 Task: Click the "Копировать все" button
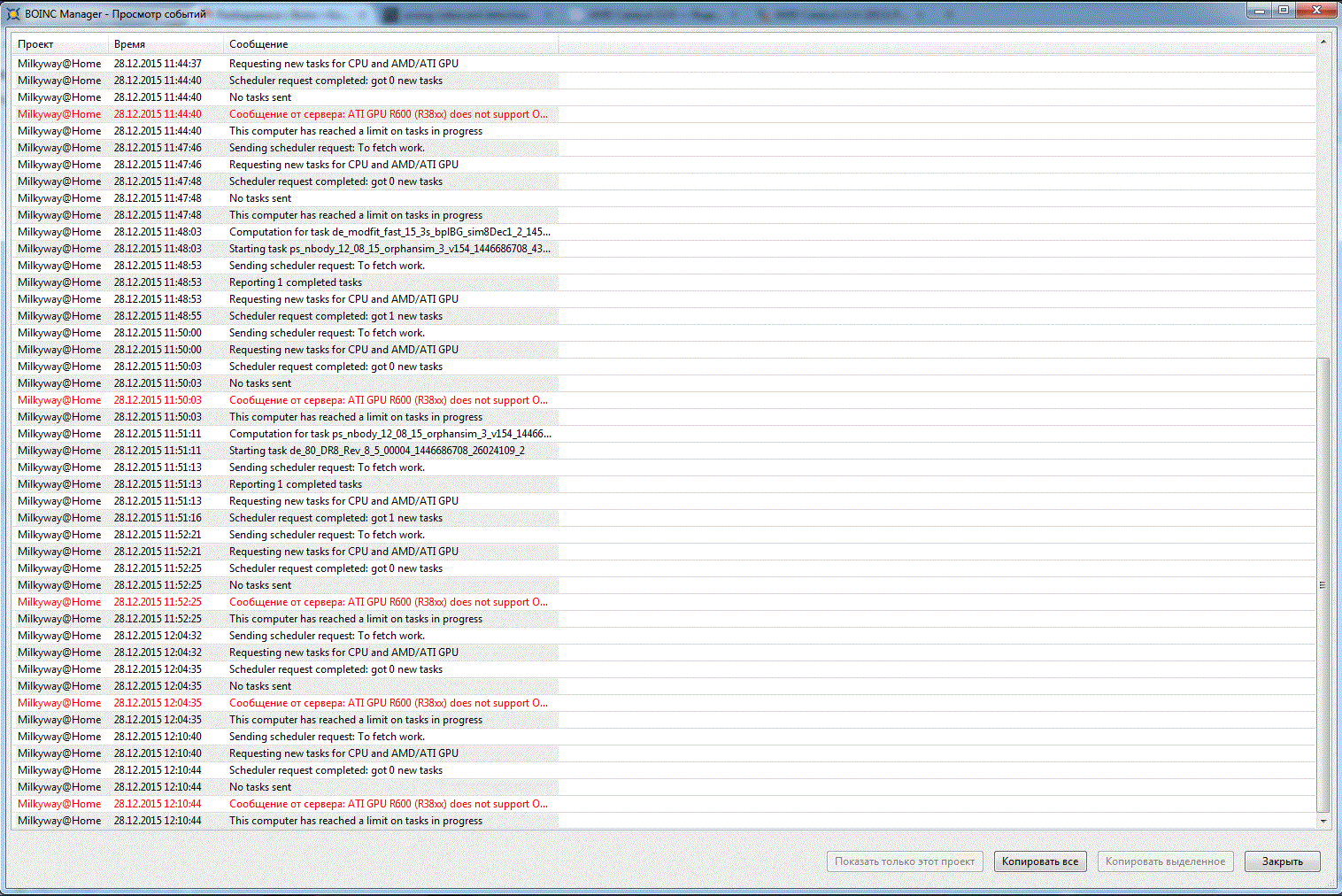click(x=1040, y=861)
